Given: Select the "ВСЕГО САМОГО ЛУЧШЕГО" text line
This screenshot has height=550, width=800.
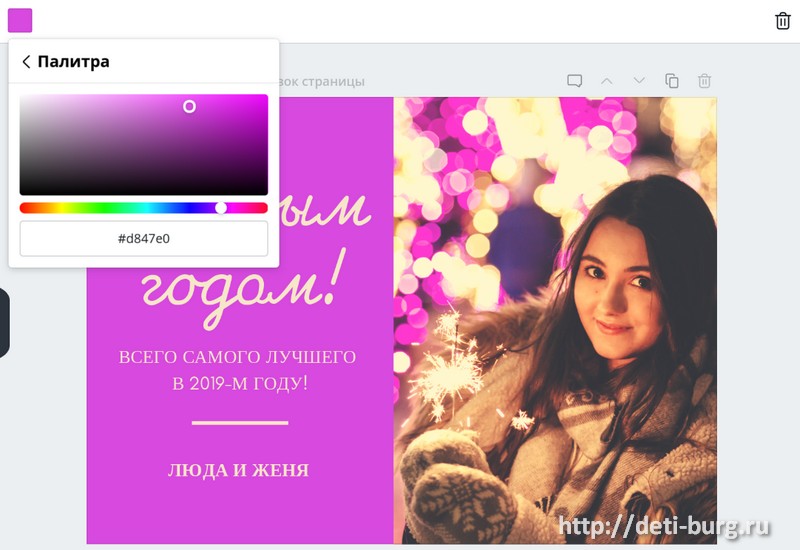Looking at the screenshot, I should tap(238, 358).
